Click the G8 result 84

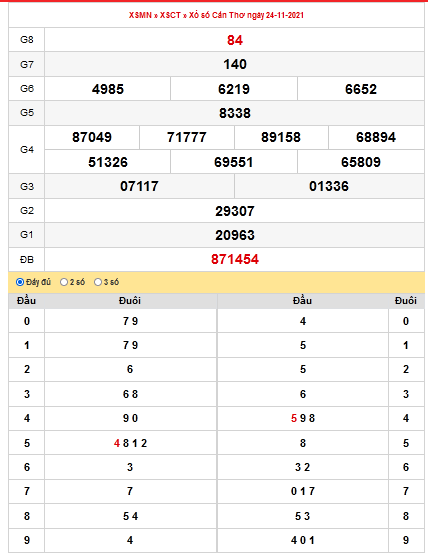pos(235,40)
